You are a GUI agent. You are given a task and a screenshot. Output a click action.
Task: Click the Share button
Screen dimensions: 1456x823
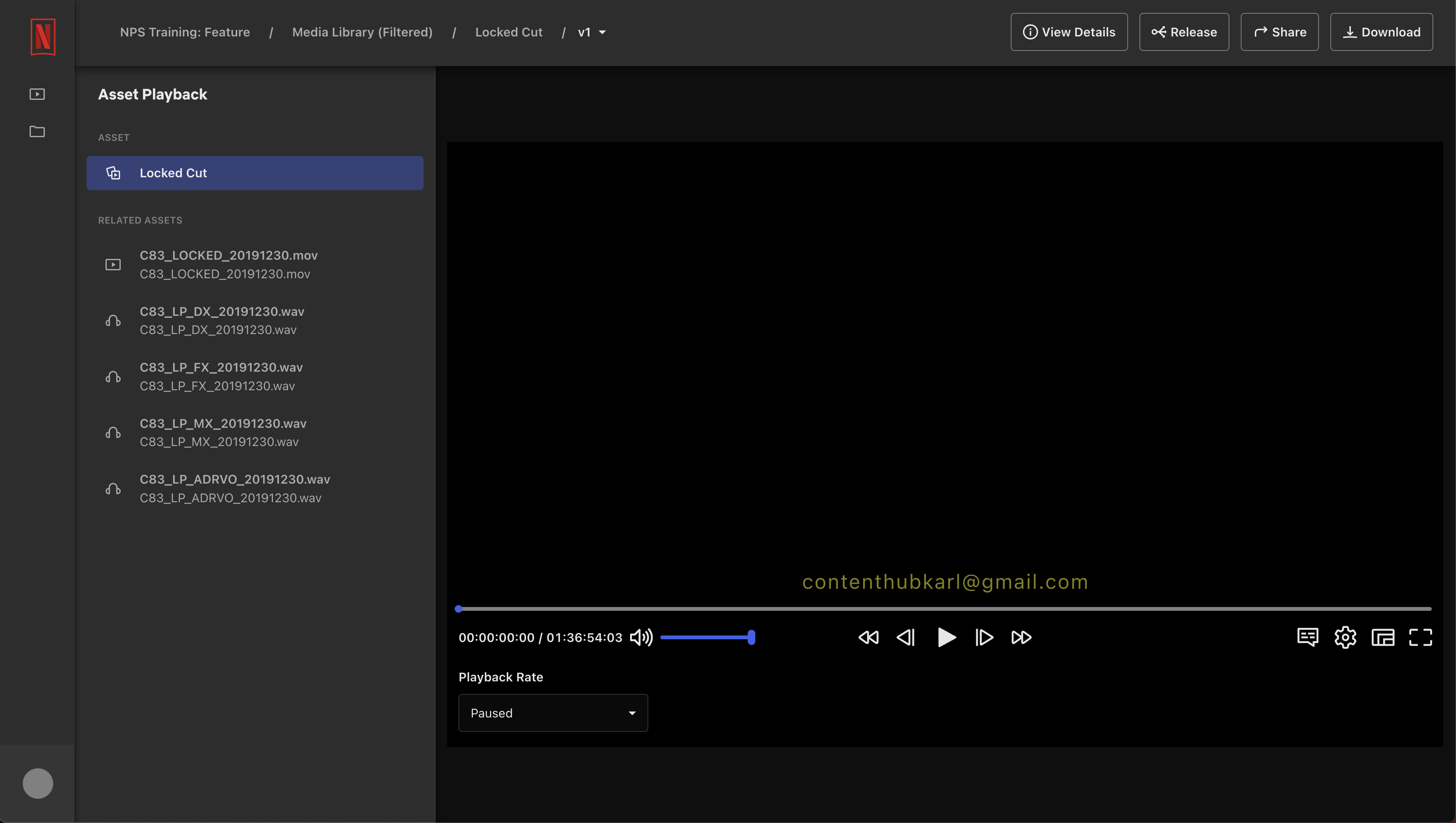click(x=1280, y=32)
